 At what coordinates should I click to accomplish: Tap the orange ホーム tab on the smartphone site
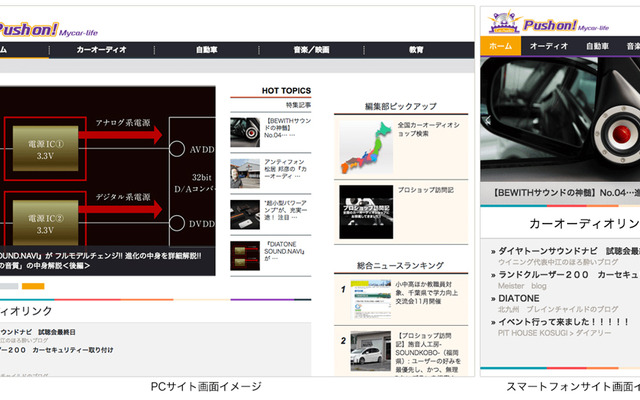(x=500, y=46)
